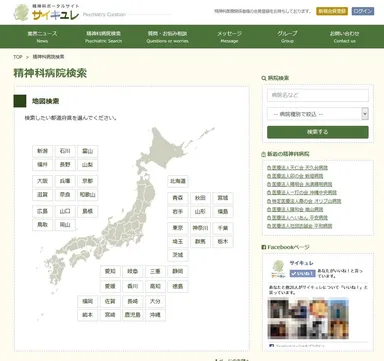Go to TOP in the breadcrumb
The width and height of the screenshot is (384, 361).
point(18,57)
